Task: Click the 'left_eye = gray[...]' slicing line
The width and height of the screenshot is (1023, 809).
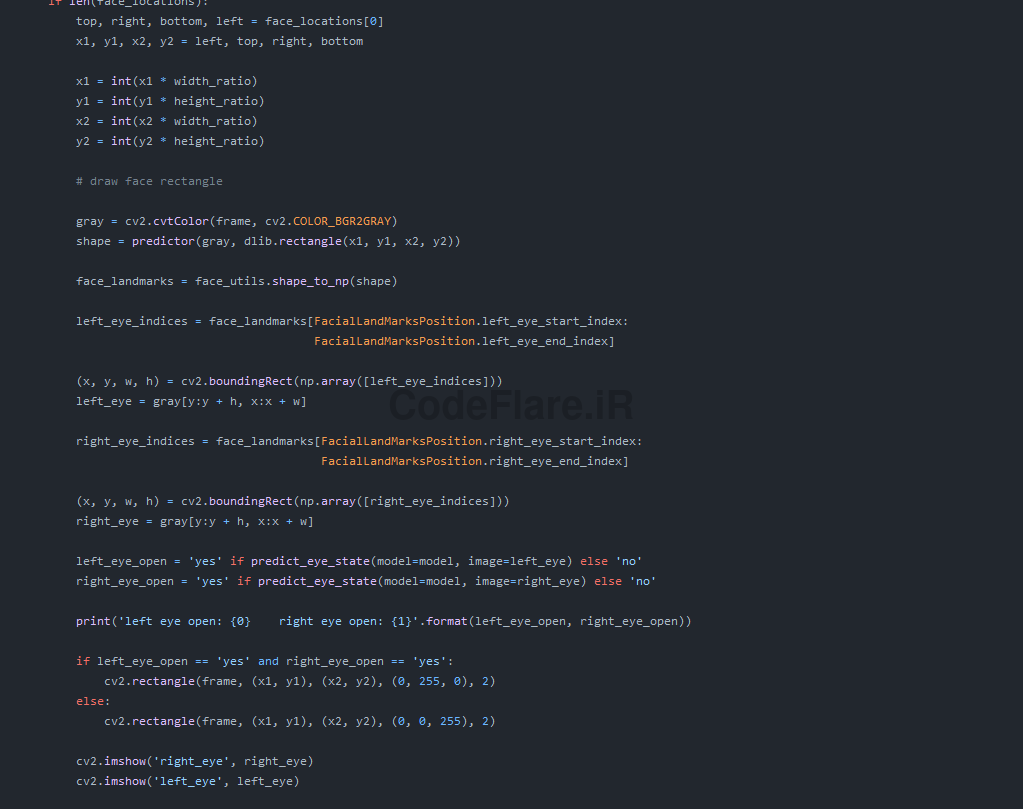Action: tap(191, 401)
